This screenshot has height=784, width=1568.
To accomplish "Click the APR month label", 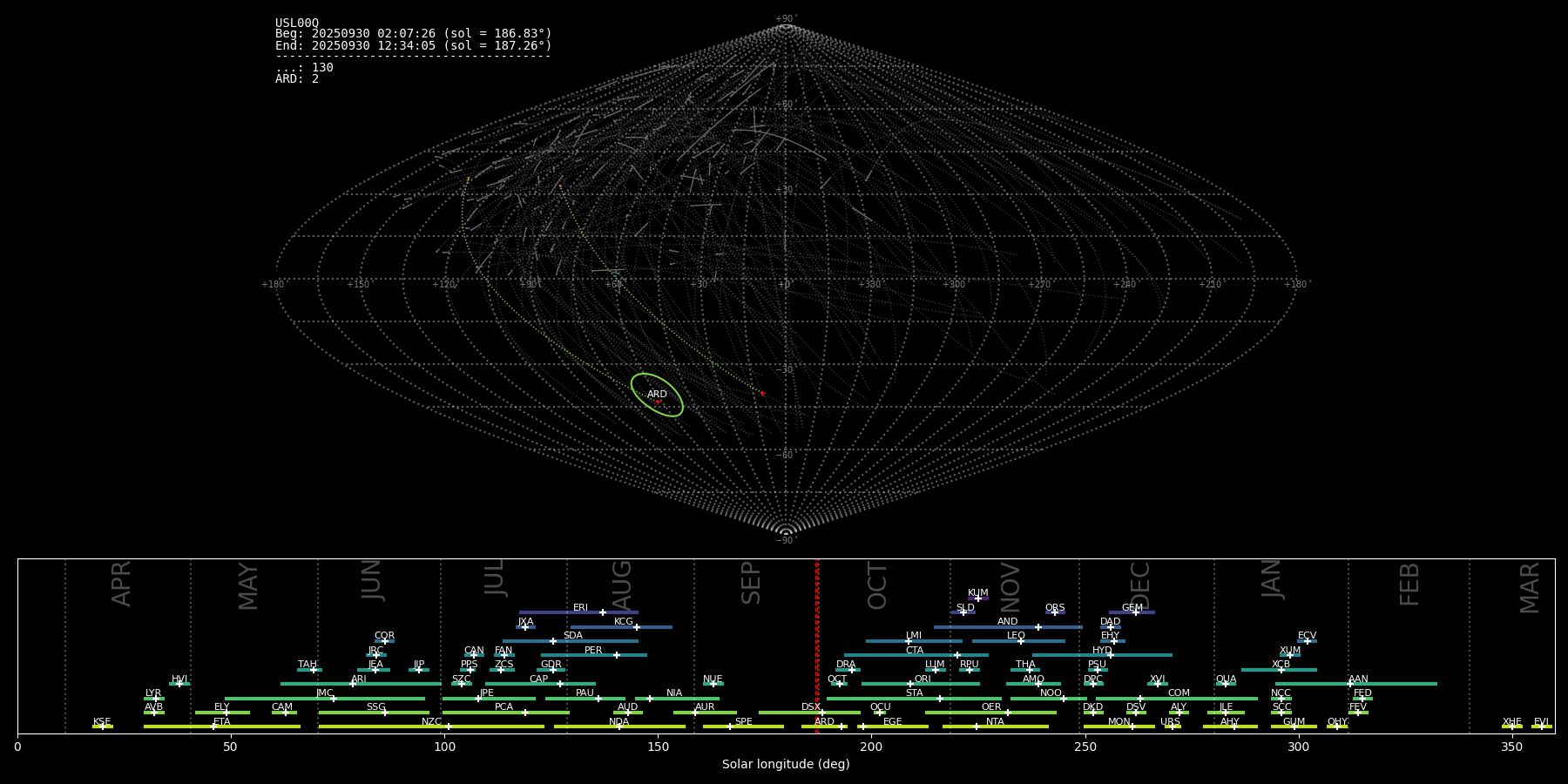I will pos(122,584).
